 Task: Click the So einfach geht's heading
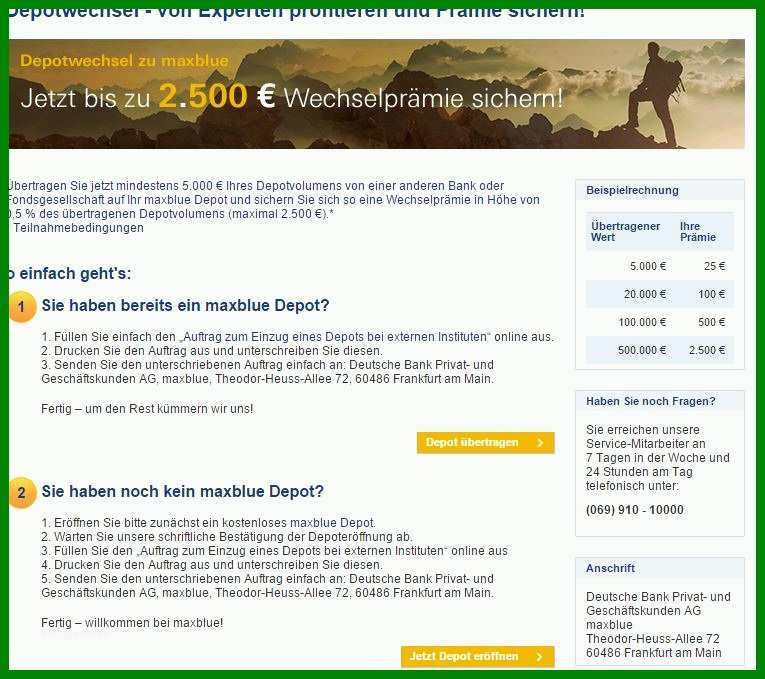coord(70,274)
